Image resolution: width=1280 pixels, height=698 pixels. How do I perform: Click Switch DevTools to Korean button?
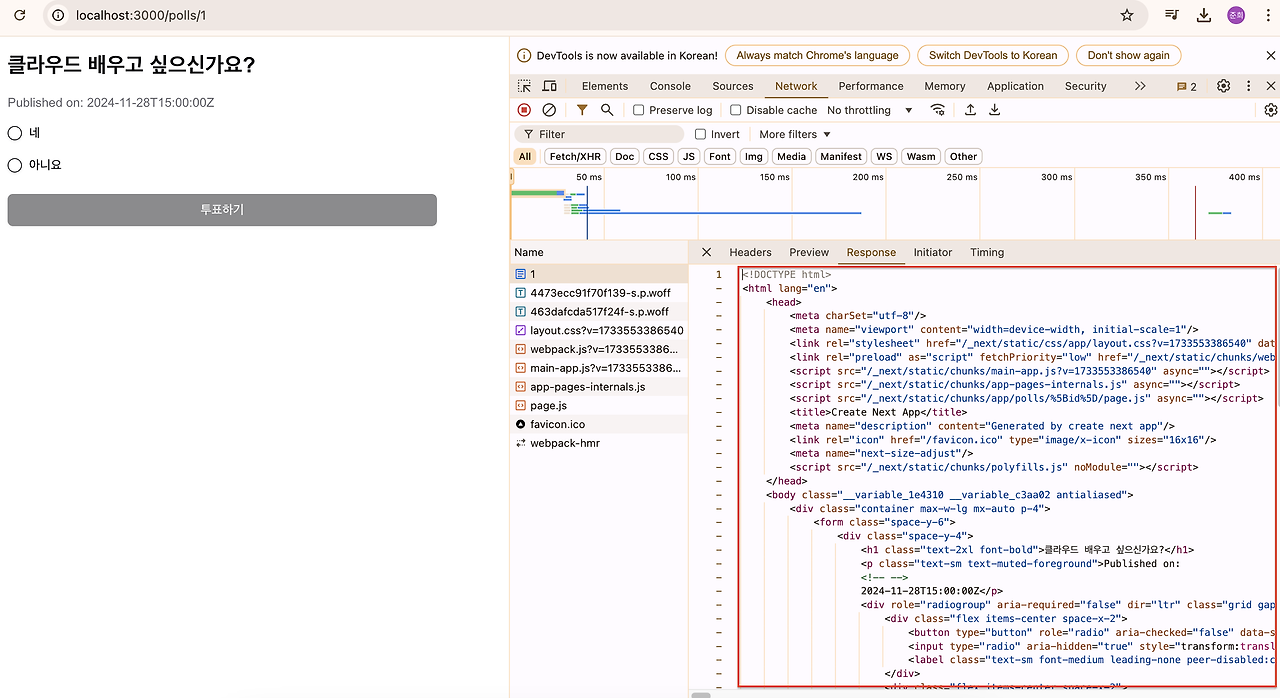(993, 56)
